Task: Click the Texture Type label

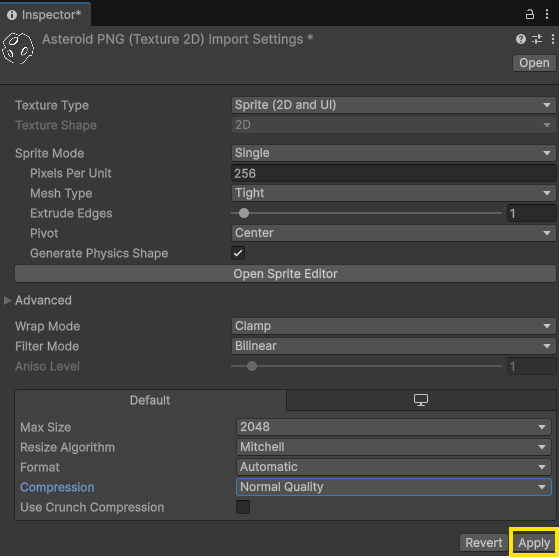Action: click(x=52, y=105)
